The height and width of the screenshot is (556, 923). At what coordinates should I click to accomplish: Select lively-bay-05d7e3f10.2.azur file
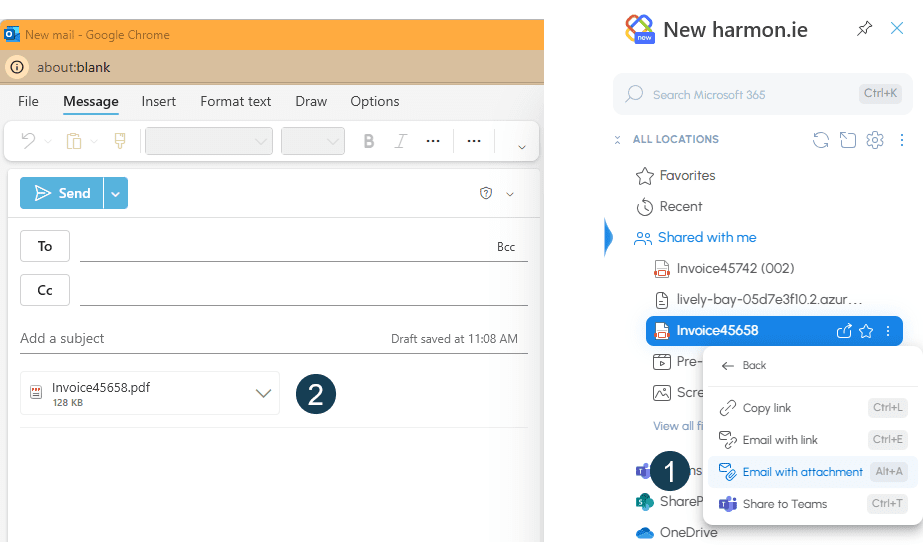[x=758, y=299]
